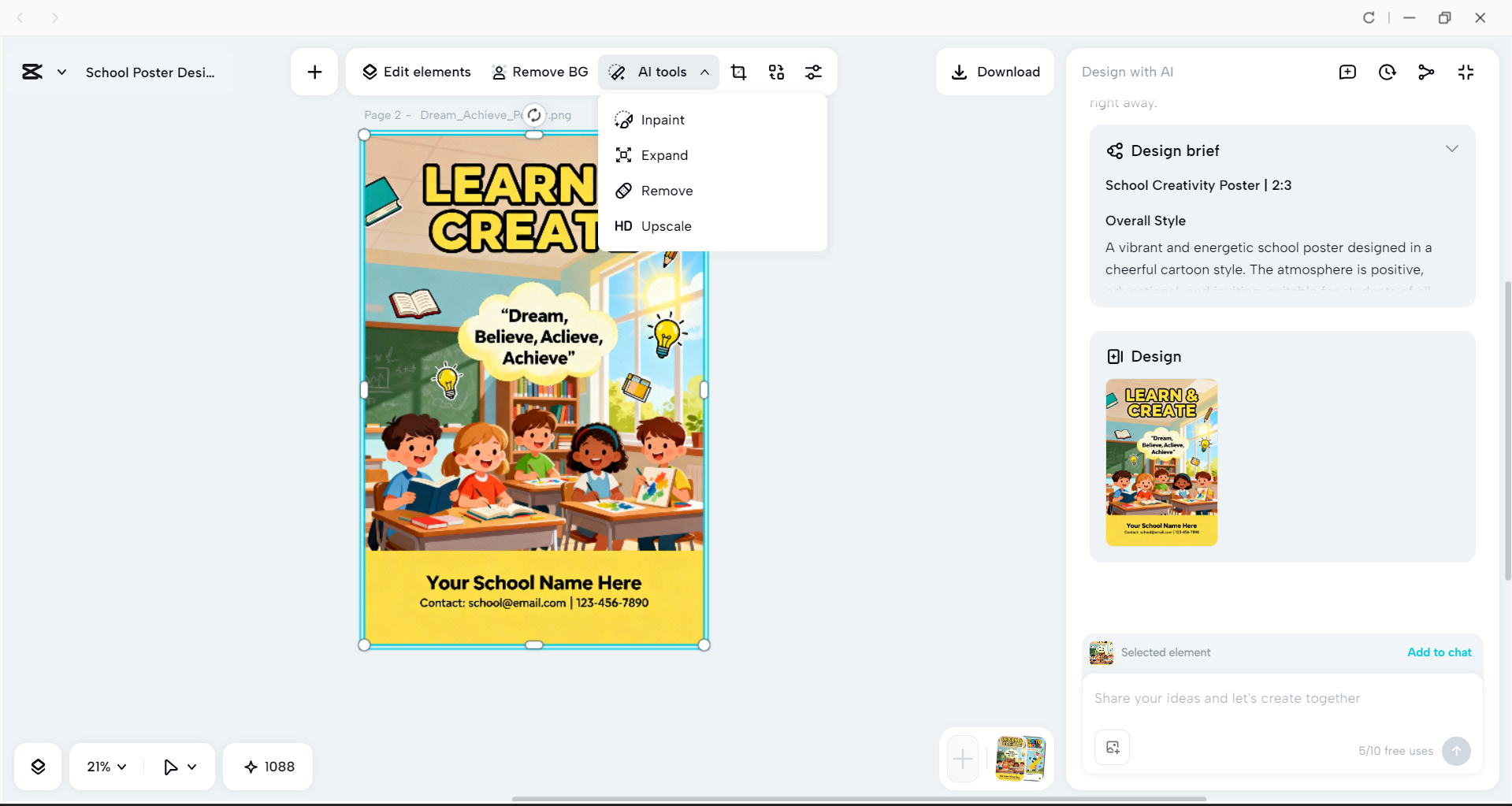The height and width of the screenshot is (806, 1512).
Task: Open the Layers icon at bottom left
Action: 37,766
